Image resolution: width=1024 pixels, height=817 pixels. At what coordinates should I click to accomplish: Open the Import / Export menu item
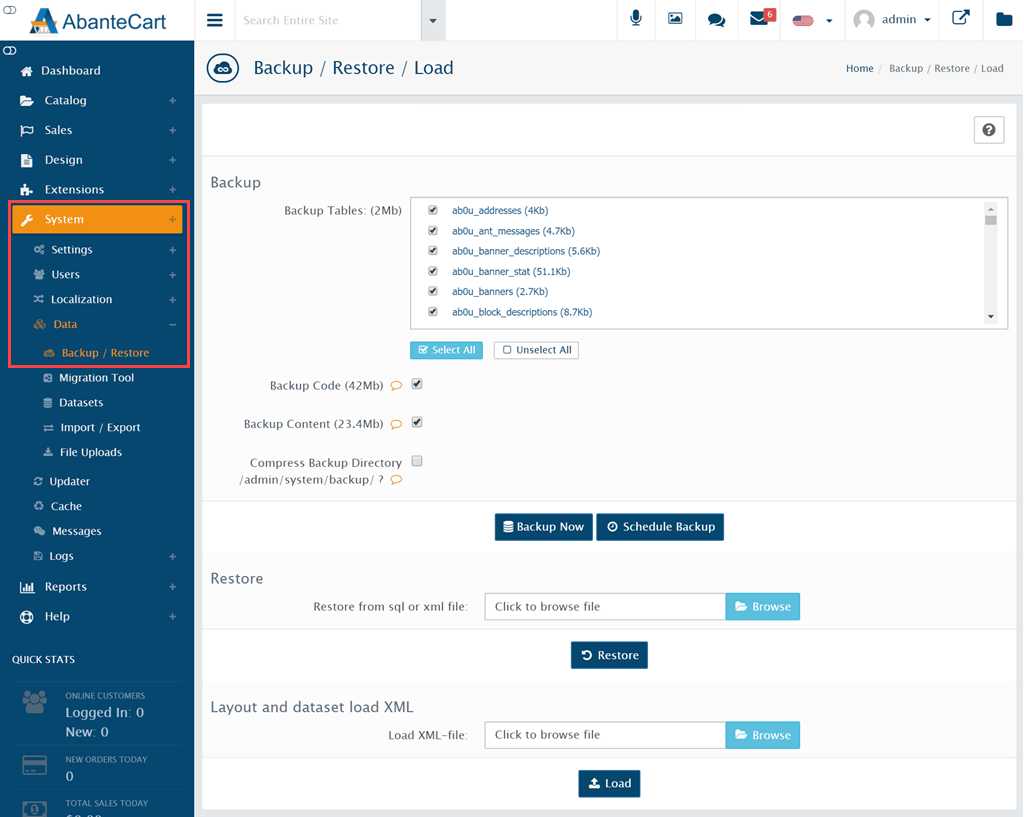point(101,428)
